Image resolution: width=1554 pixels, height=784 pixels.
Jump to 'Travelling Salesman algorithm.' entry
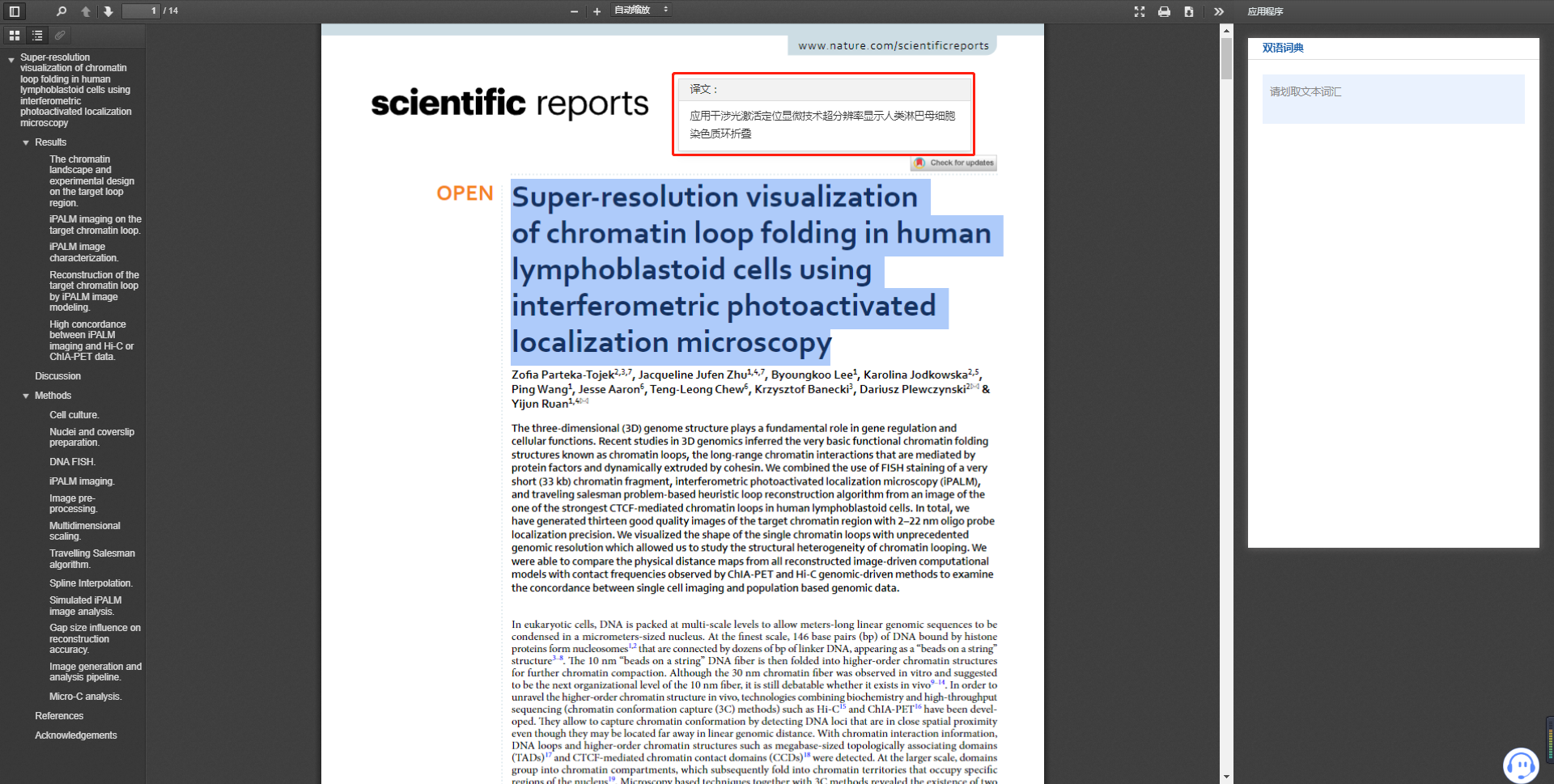pyautogui.click(x=92, y=559)
